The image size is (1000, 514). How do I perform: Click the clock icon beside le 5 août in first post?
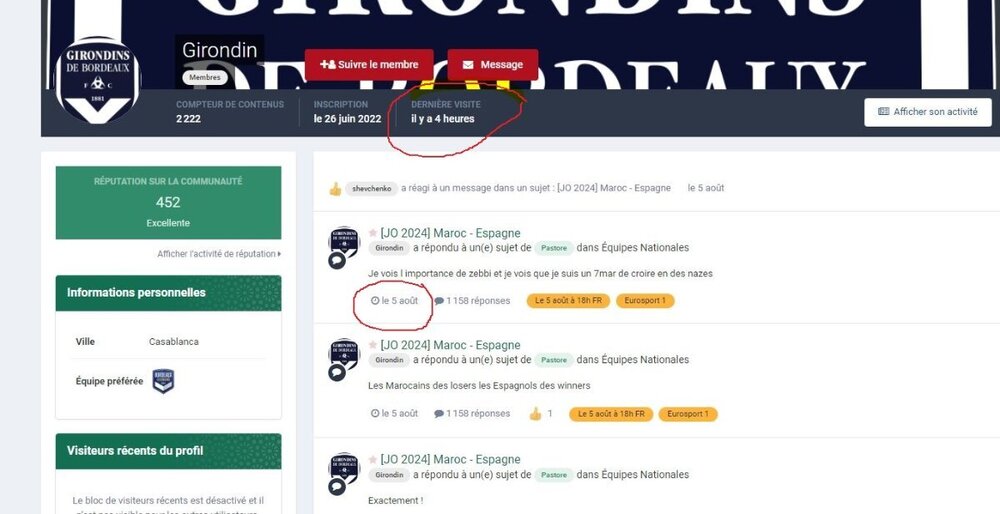375,300
